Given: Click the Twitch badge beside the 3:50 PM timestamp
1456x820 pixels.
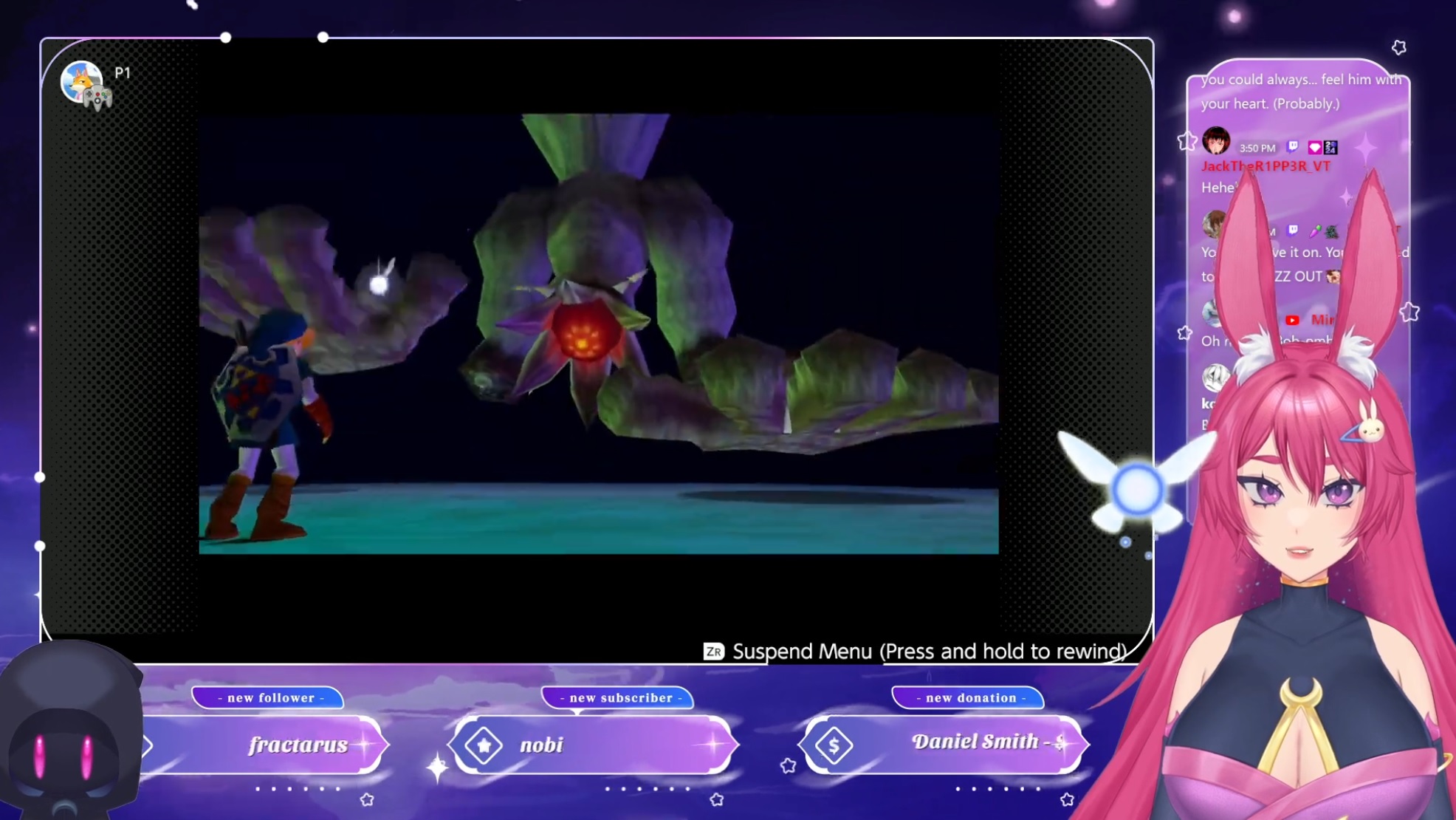Looking at the screenshot, I should pyautogui.click(x=1292, y=146).
